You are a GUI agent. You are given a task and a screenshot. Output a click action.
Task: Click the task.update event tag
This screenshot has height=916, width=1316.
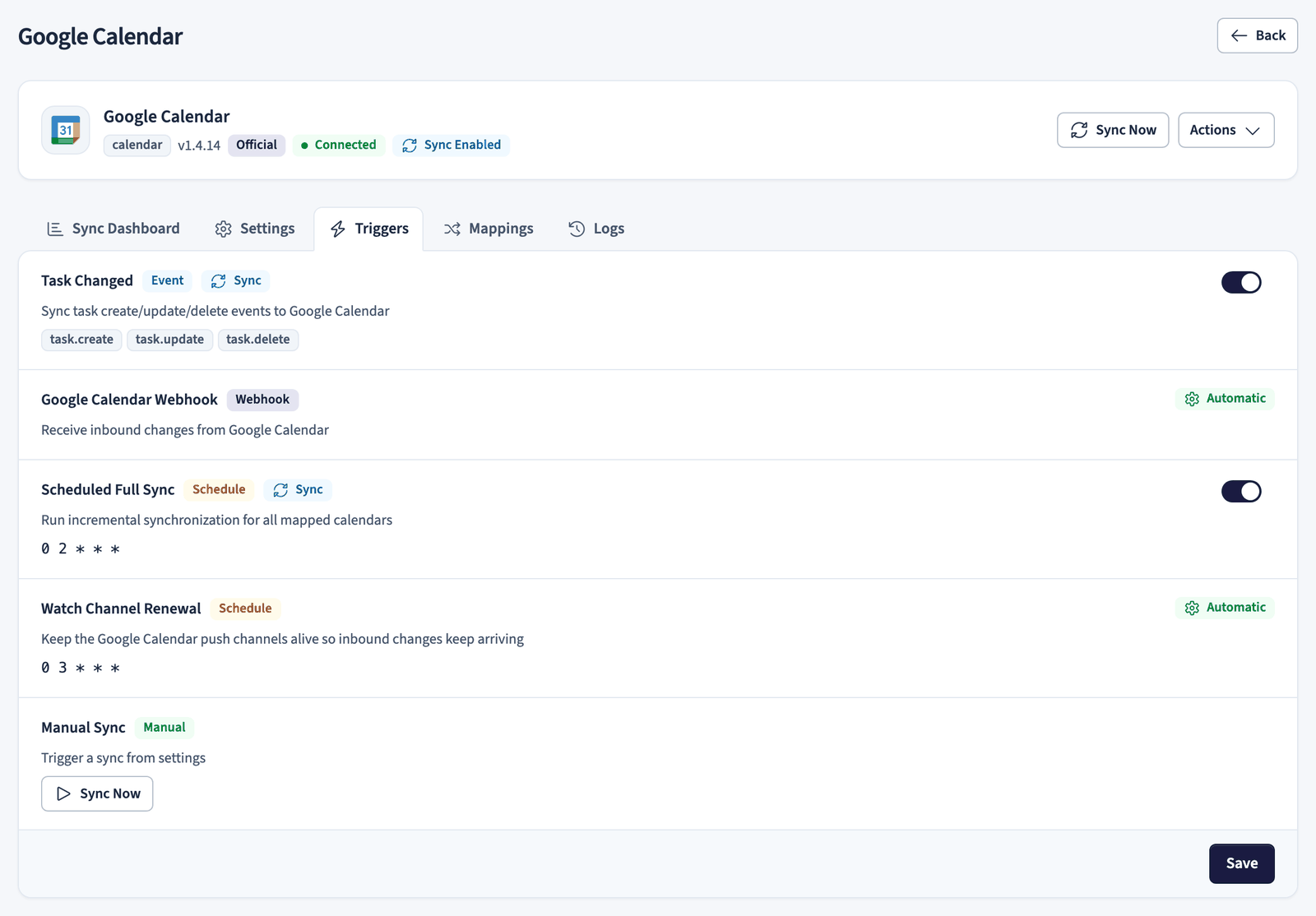click(x=169, y=340)
